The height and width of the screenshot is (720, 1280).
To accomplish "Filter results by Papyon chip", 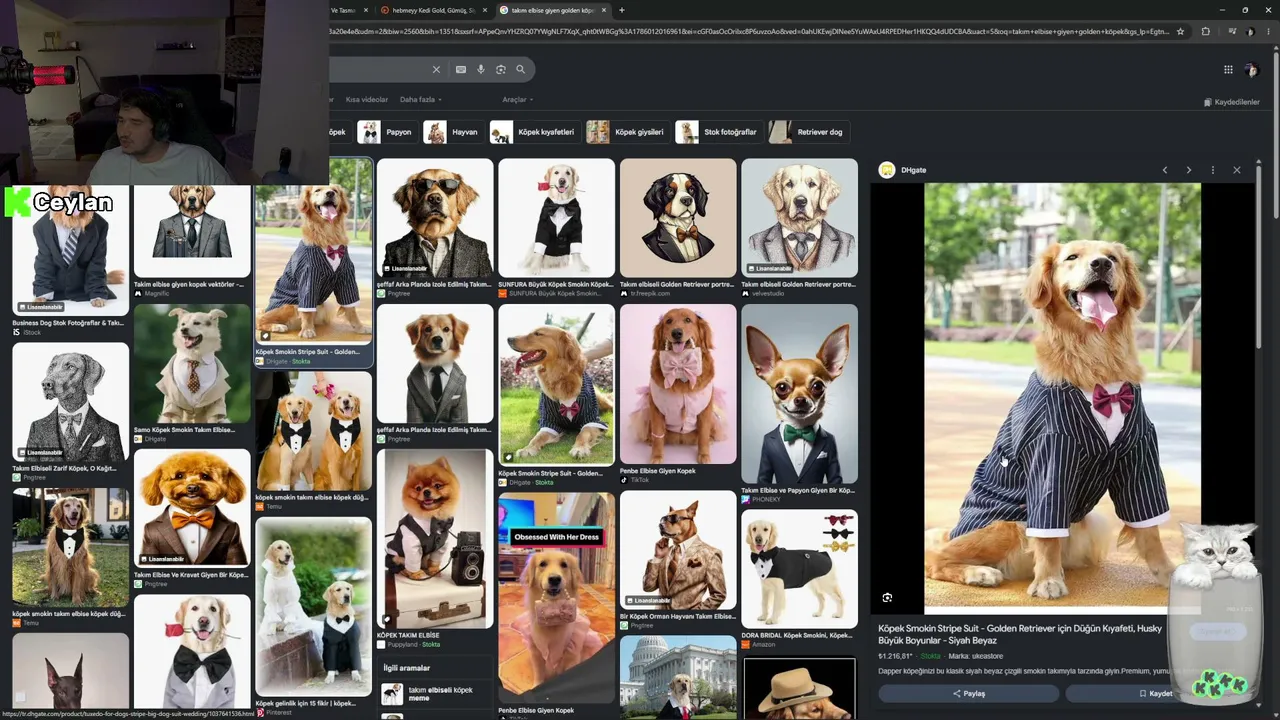I will (386, 132).
